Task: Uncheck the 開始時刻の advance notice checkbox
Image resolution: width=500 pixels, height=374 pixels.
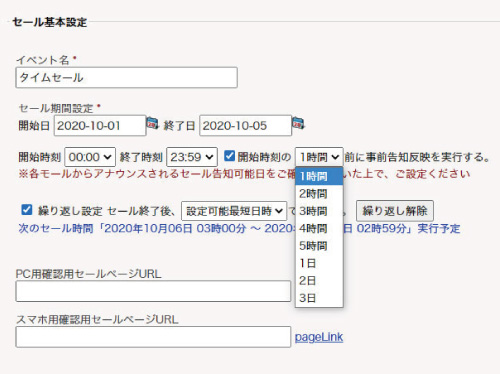Action: (229, 156)
